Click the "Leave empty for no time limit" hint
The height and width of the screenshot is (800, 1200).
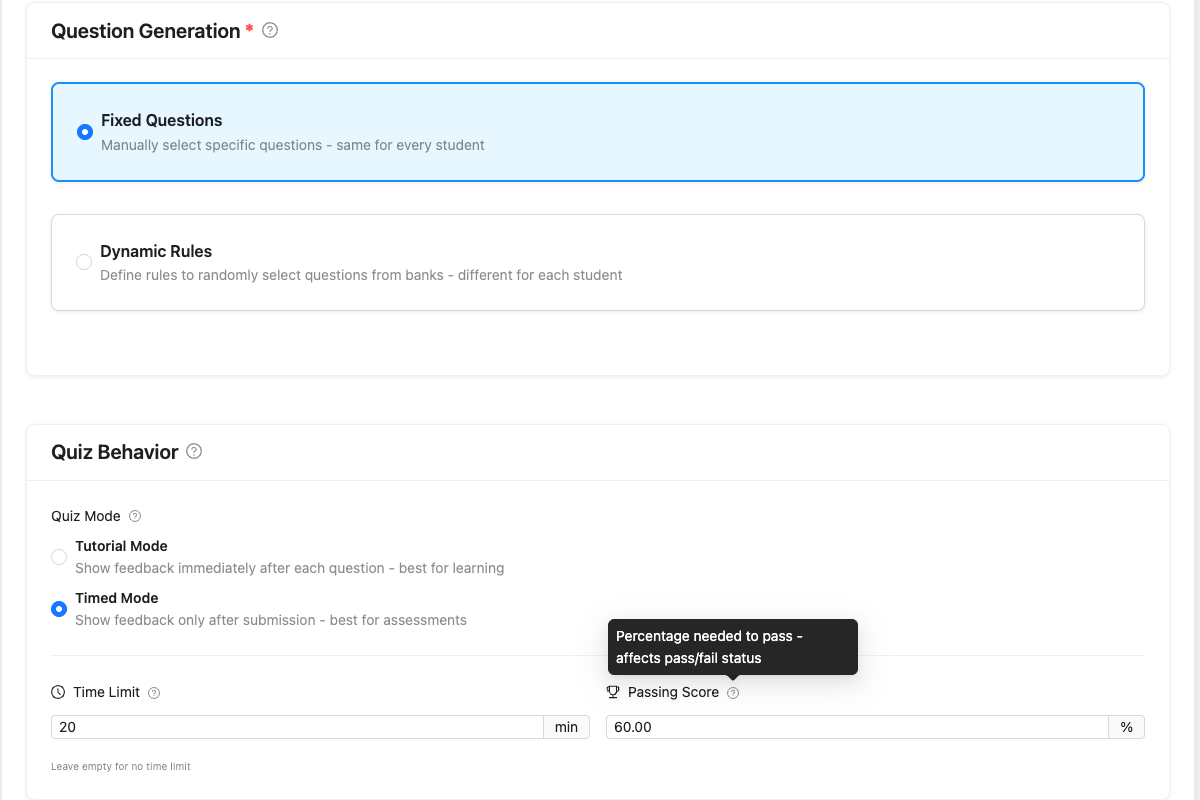[x=121, y=767]
